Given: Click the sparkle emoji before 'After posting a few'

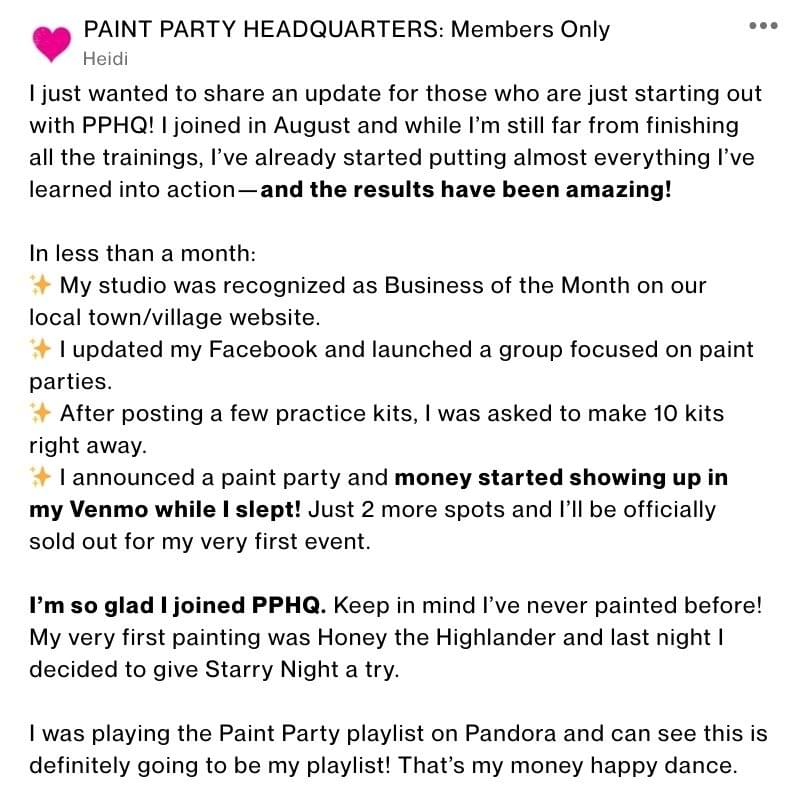Looking at the screenshot, I should [41, 413].
